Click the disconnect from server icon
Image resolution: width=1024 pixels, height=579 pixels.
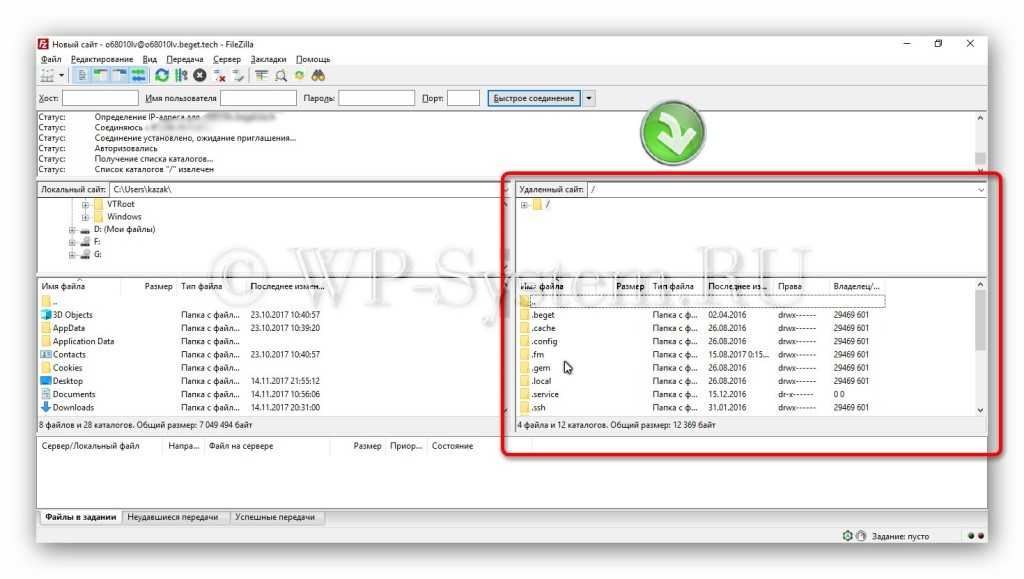[219, 75]
